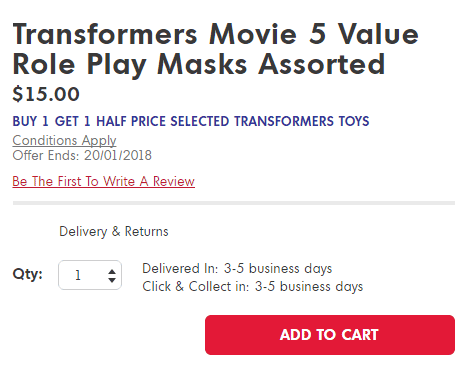Click the word Review in the review link
Viewport: 467px width, 365px height.
coord(174,181)
